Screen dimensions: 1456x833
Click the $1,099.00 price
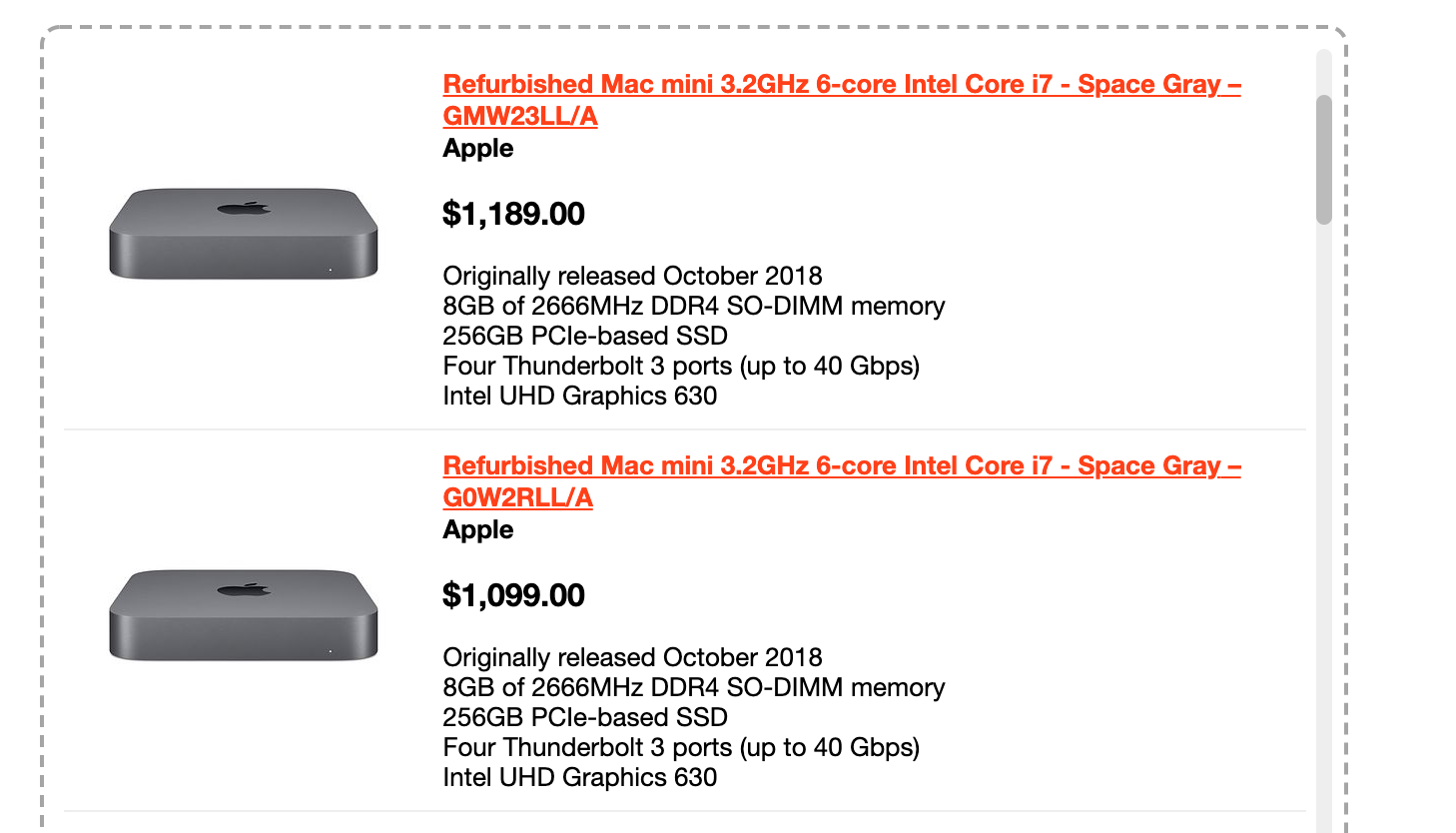(513, 595)
